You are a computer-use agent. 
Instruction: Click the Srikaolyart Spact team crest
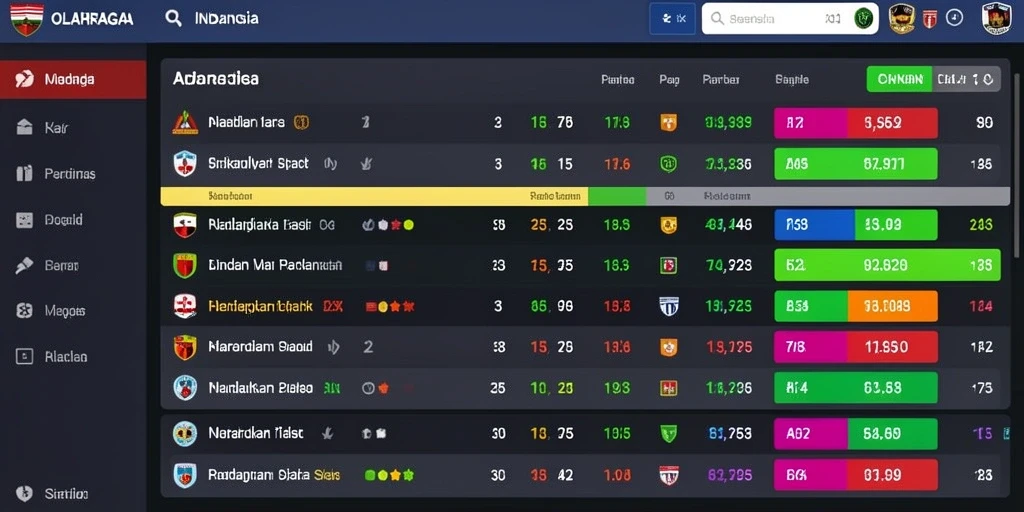tap(185, 163)
